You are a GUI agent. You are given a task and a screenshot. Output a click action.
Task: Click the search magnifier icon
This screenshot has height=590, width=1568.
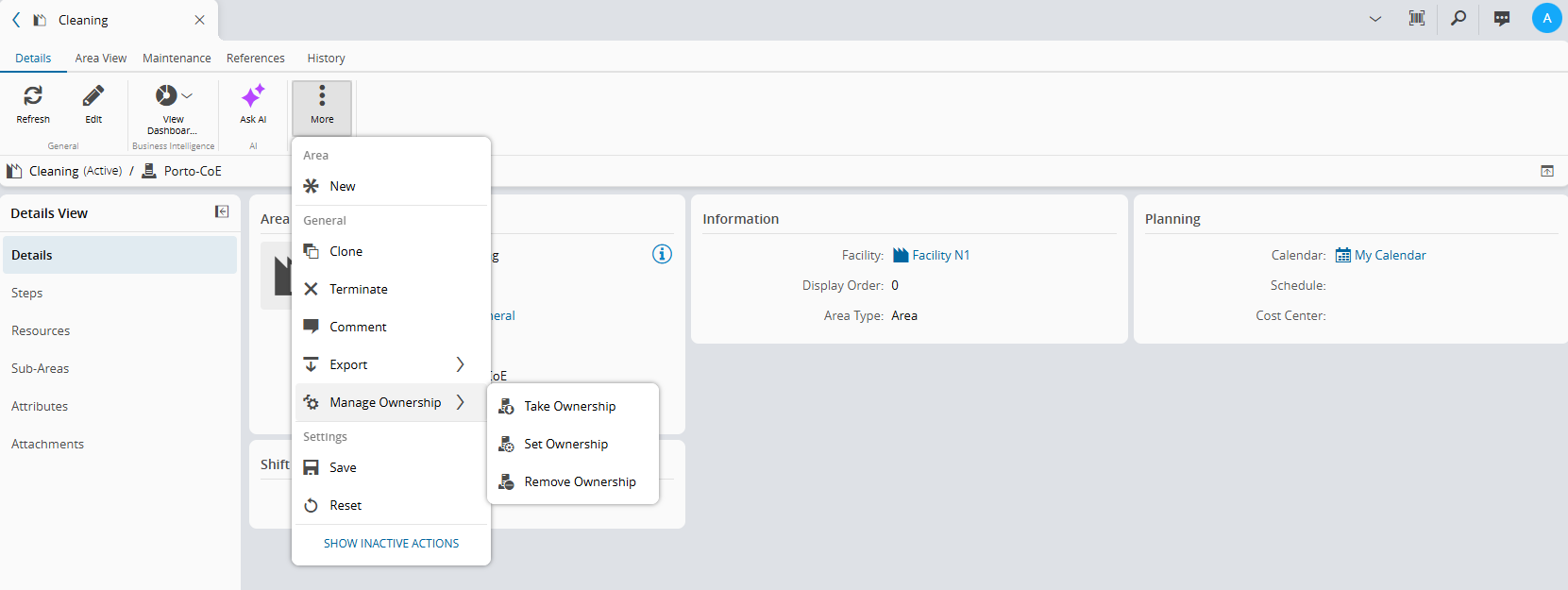[1458, 18]
